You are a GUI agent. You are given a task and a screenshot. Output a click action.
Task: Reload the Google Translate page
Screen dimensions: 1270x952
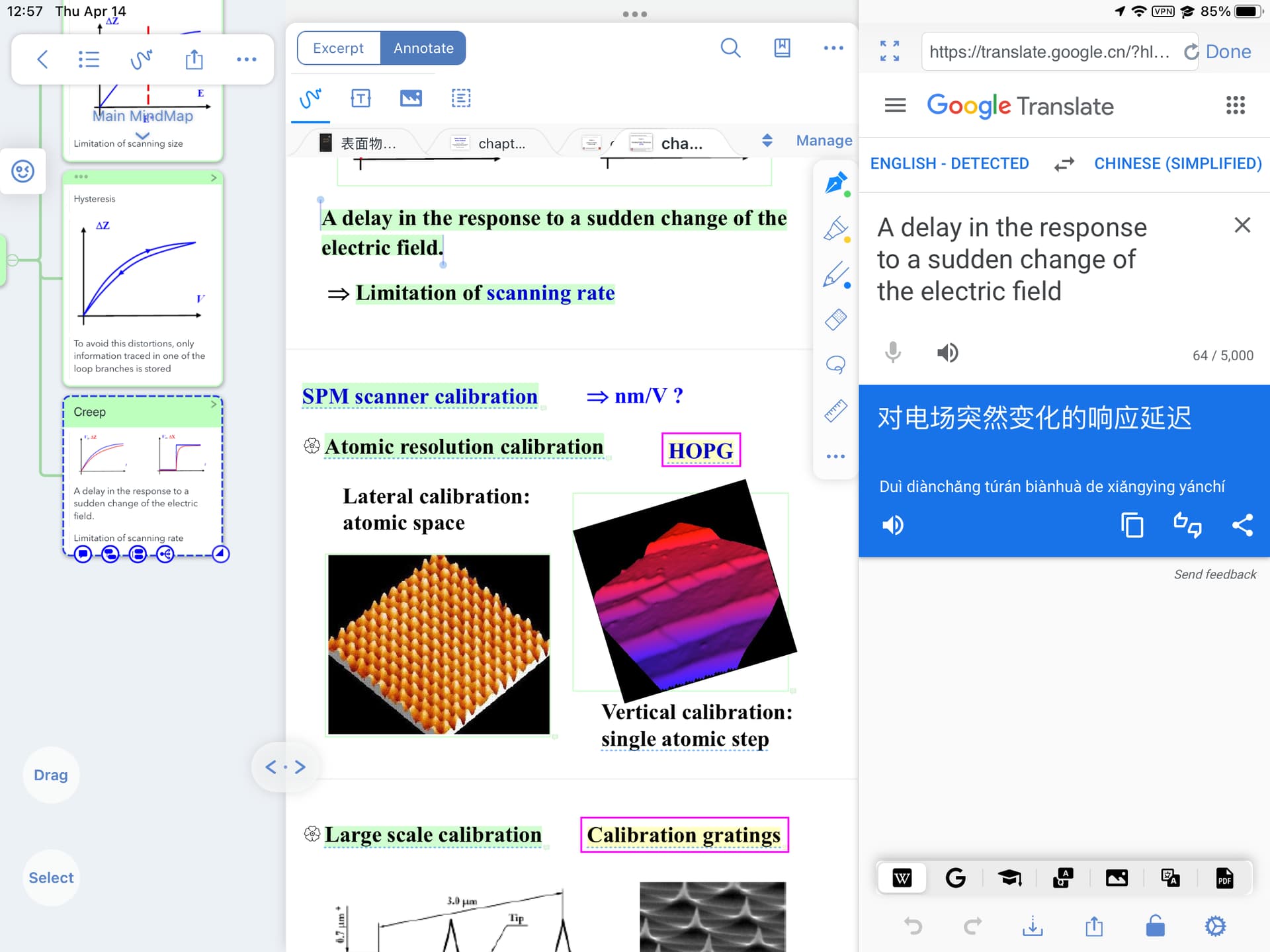[1191, 52]
